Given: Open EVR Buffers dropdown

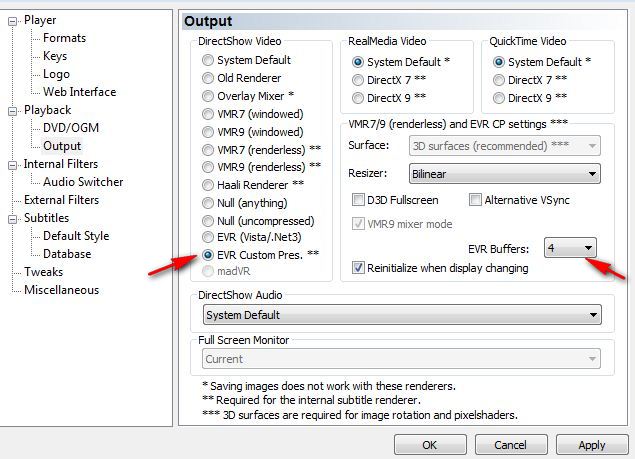Looking at the screenshot, I should click(570, 248).
